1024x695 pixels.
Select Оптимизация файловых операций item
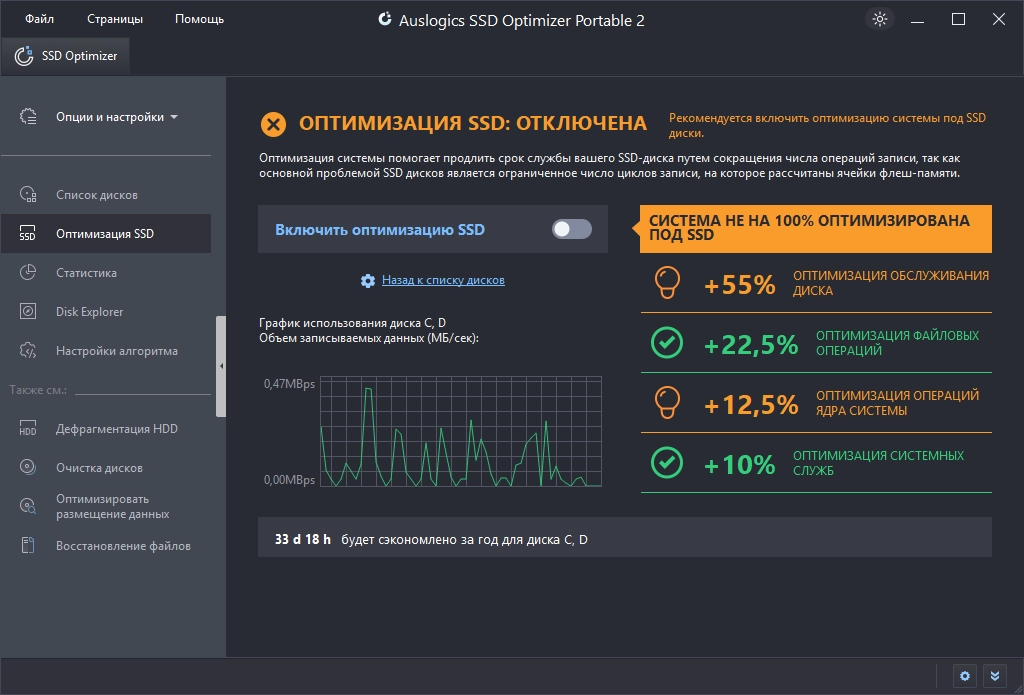(x=816, y=343)
